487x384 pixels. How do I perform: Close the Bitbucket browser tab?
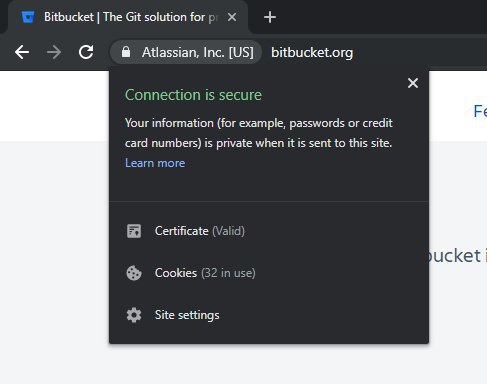[x=232, y=17]
